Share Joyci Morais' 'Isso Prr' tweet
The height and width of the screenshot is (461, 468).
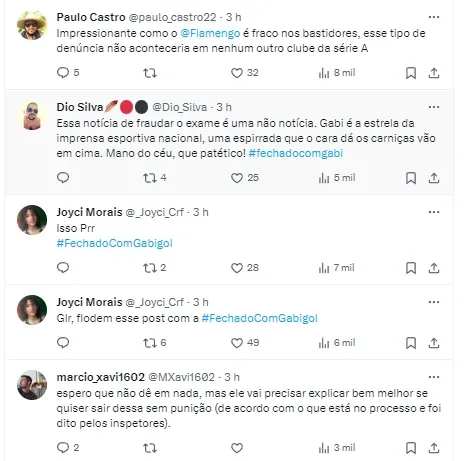point(434,268)
